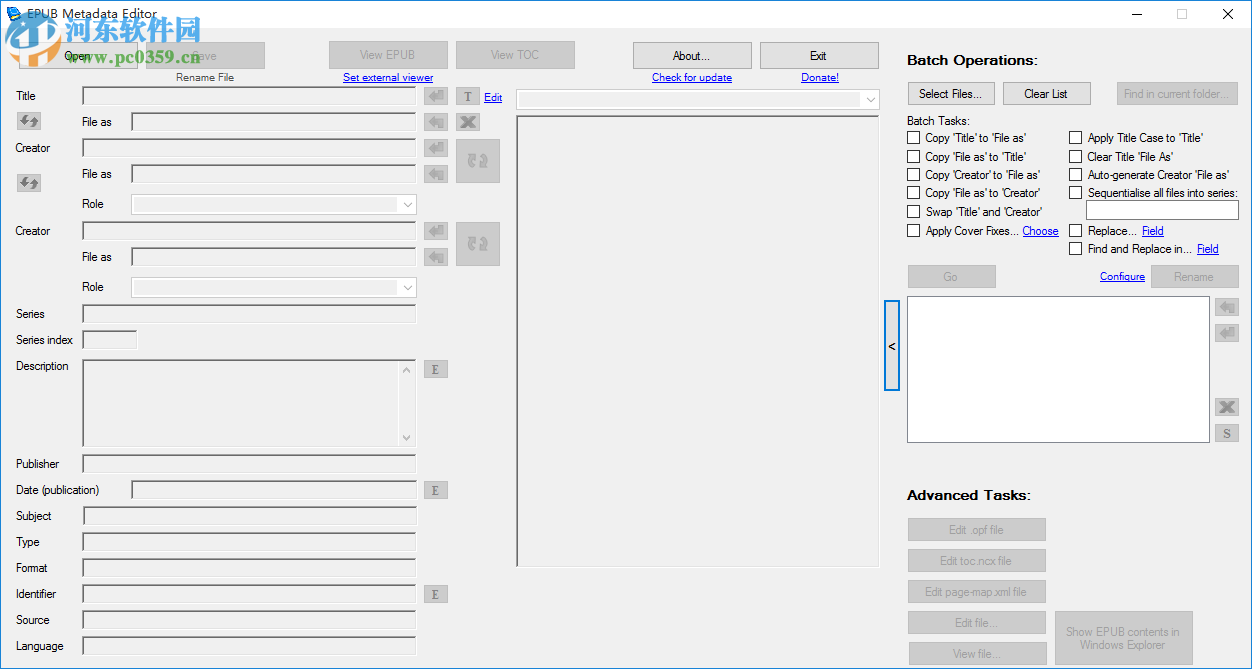This screenshot has height=669, width=1252.
Task: Click the rotate/swap icon beside first Creator
Action: [477, 160]
